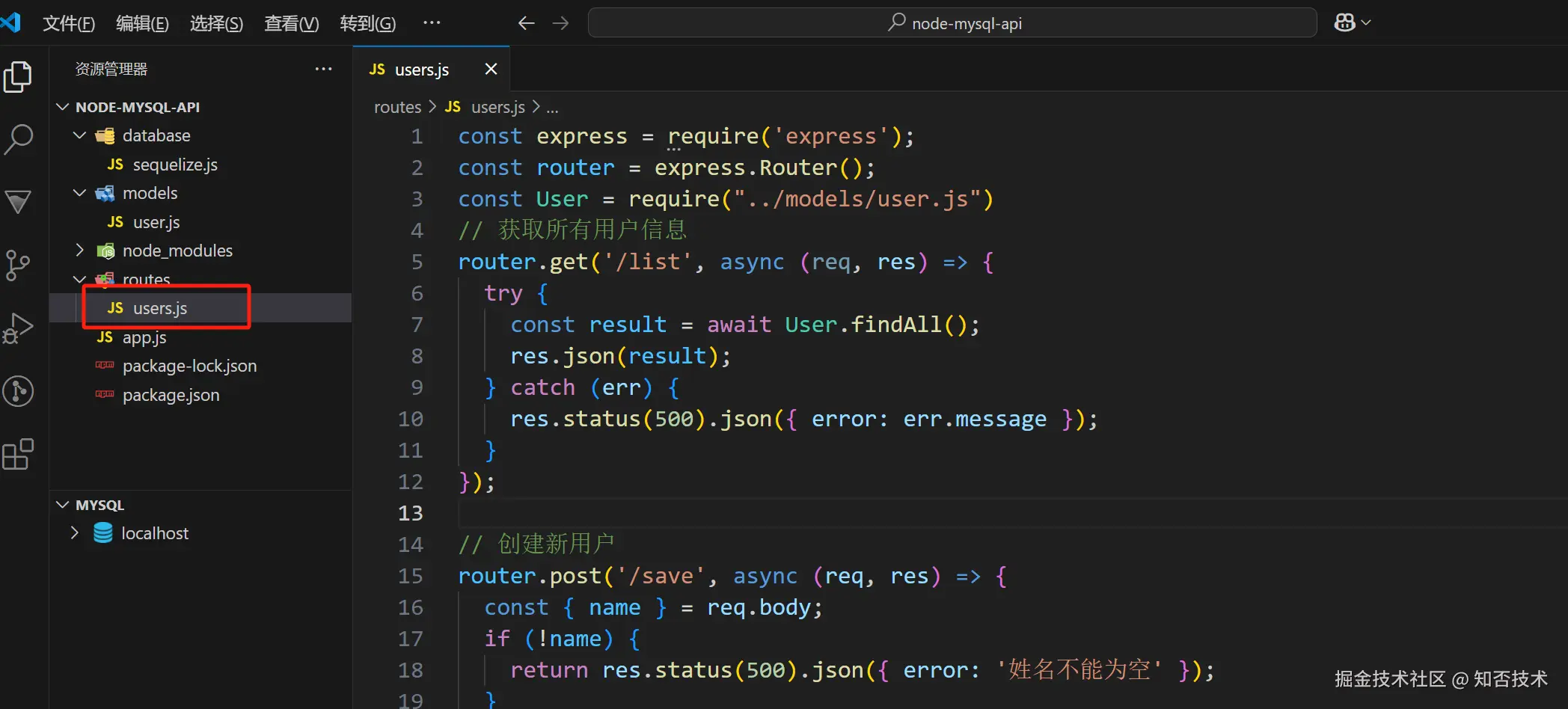Click line number 5 in the gutter
Viewport: 1568px width, 709px height.
pos(417,262)
